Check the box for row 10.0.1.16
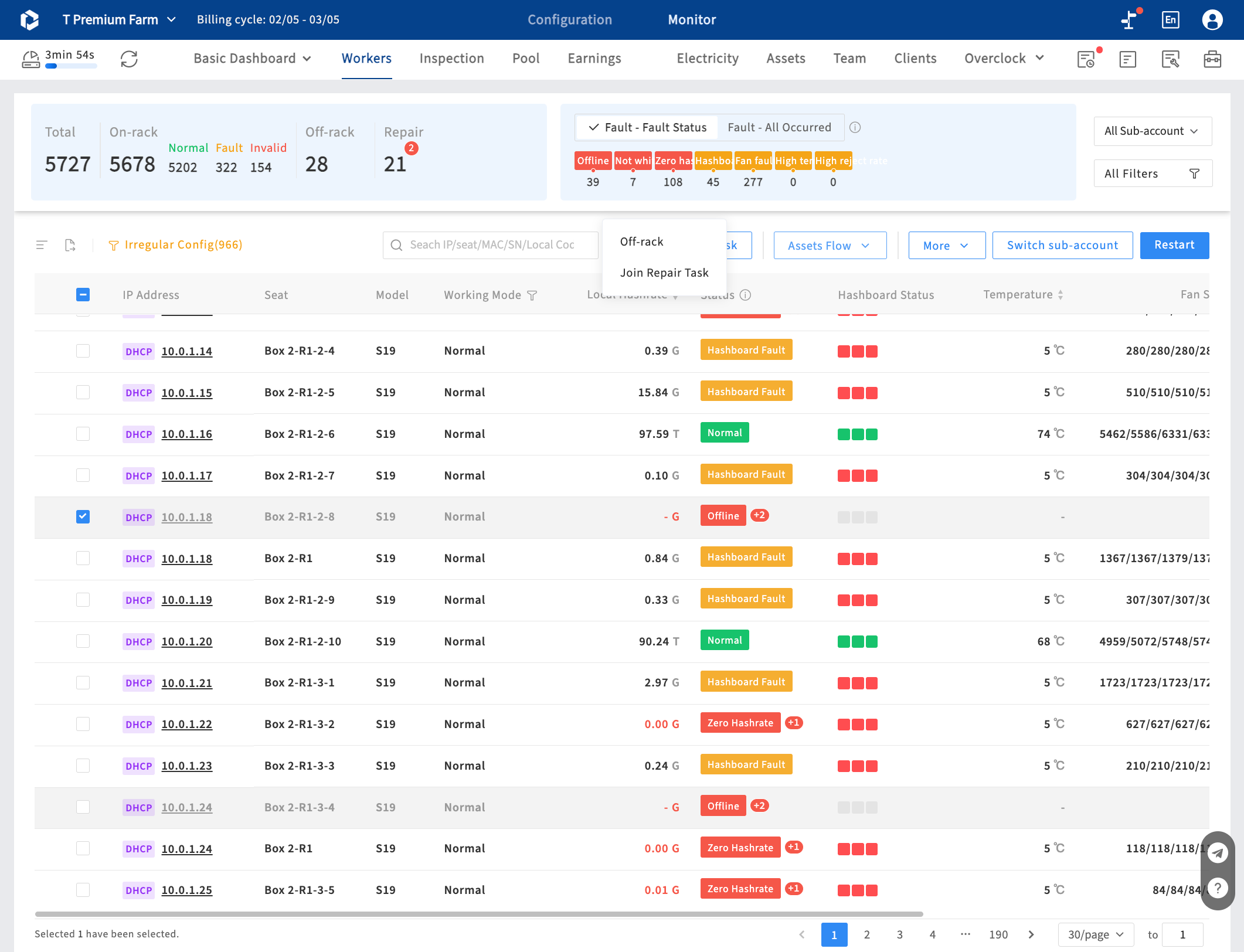The width and height of the screenshot is (1244, 952). click(83, 434)
